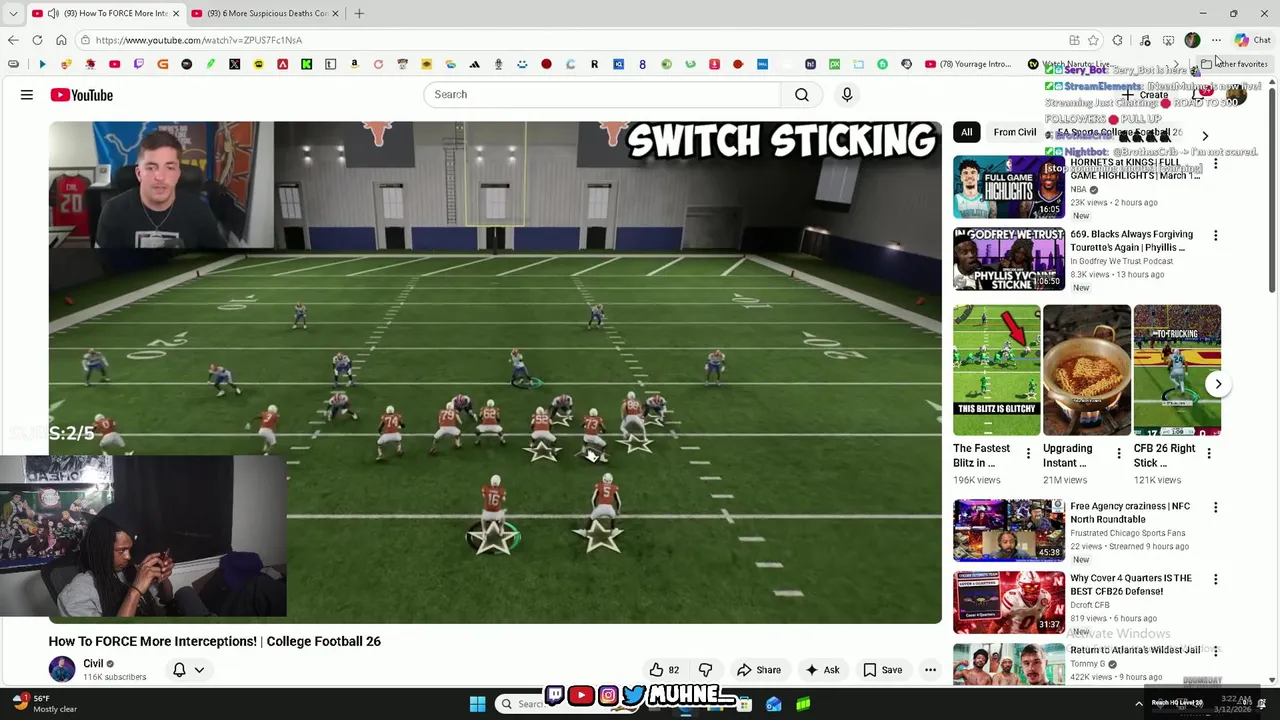
Task: Go to the YouTube home logo
Action: (82, 95)
